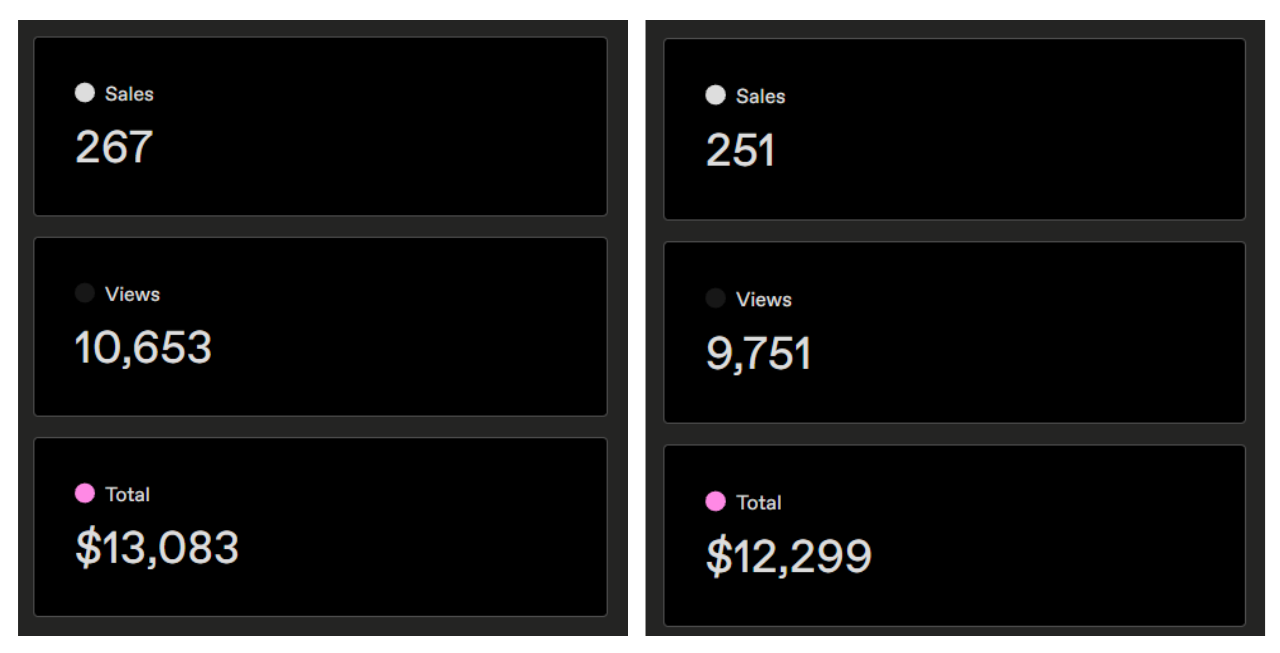The height and width of the screenshot is (653, 1280).
Task: Select the Sales label above 267
Action: (x=129, y=94)
